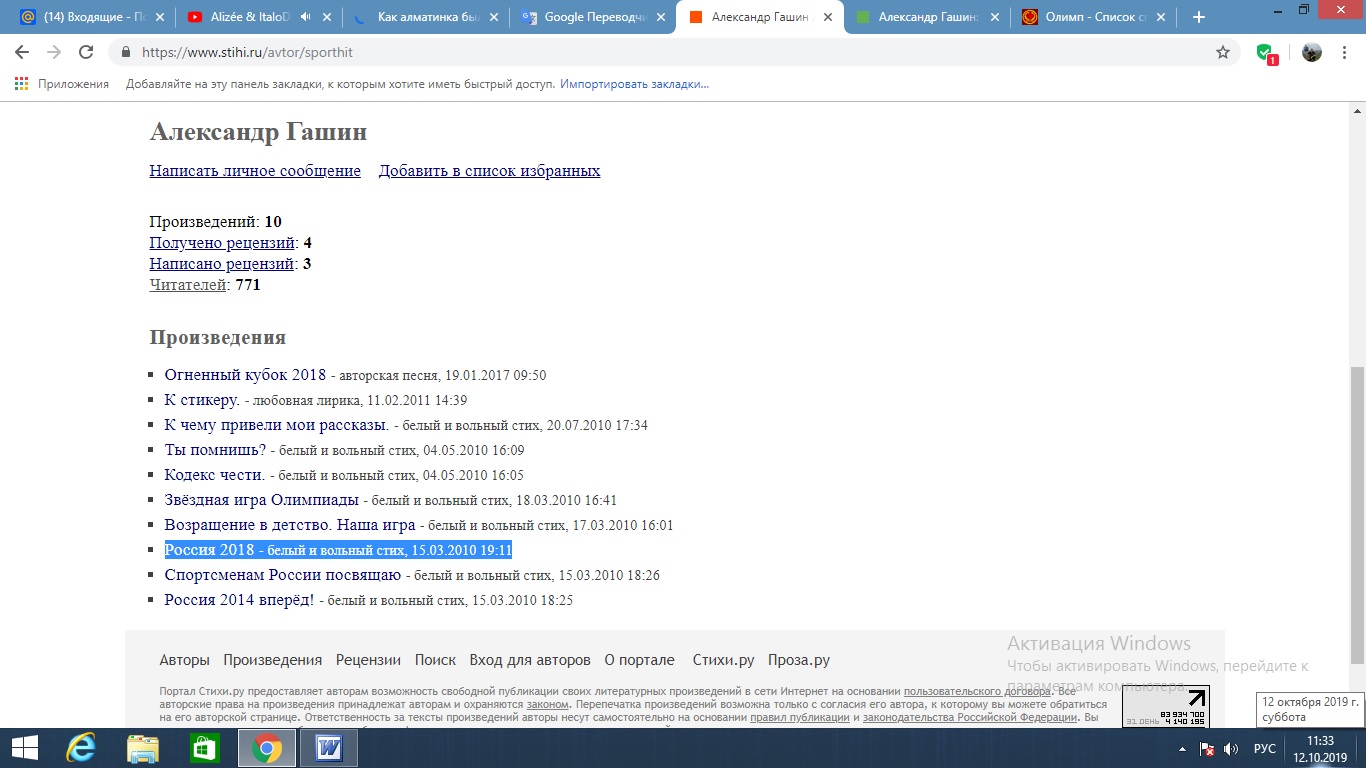Open poem К стикеру
Screen dimensions: 1366x768
click(x=202, y=400)
